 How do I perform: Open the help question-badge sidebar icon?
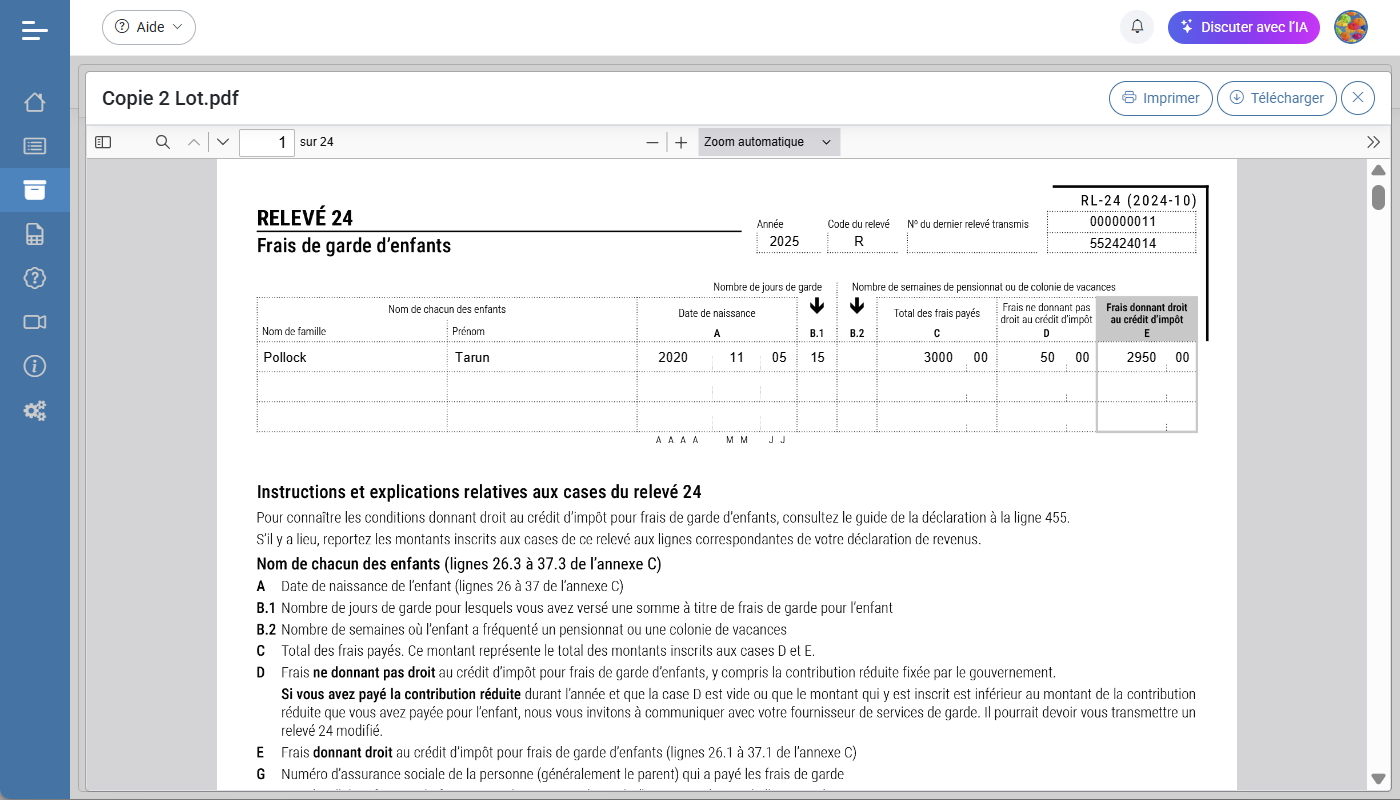pos(35,278)
